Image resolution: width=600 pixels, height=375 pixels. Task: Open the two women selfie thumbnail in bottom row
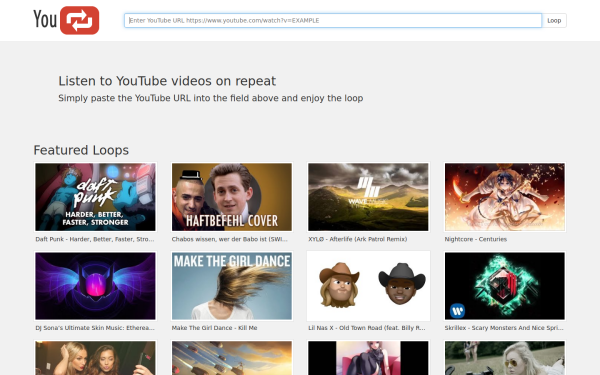click(x=95, y=357)
